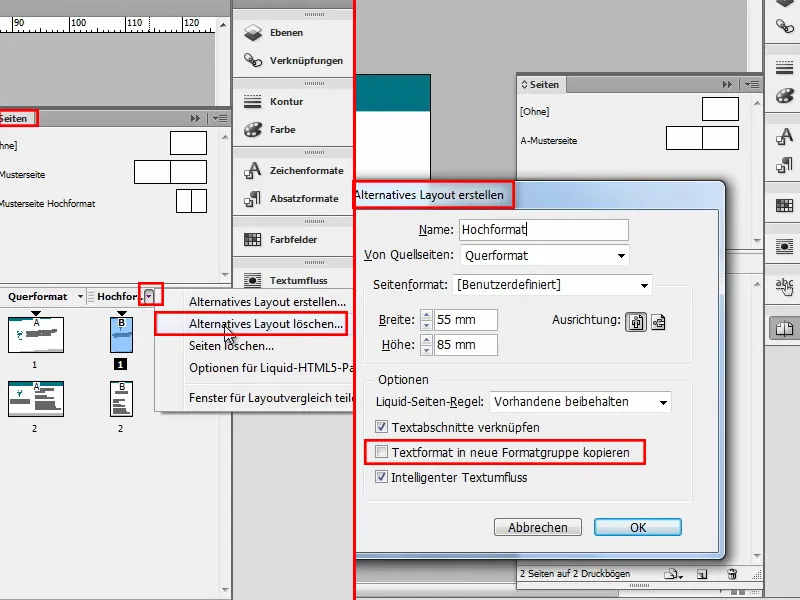Decrease Breite with the down stepper arrow
Screen dimensions: 800x600
point(427,324)
